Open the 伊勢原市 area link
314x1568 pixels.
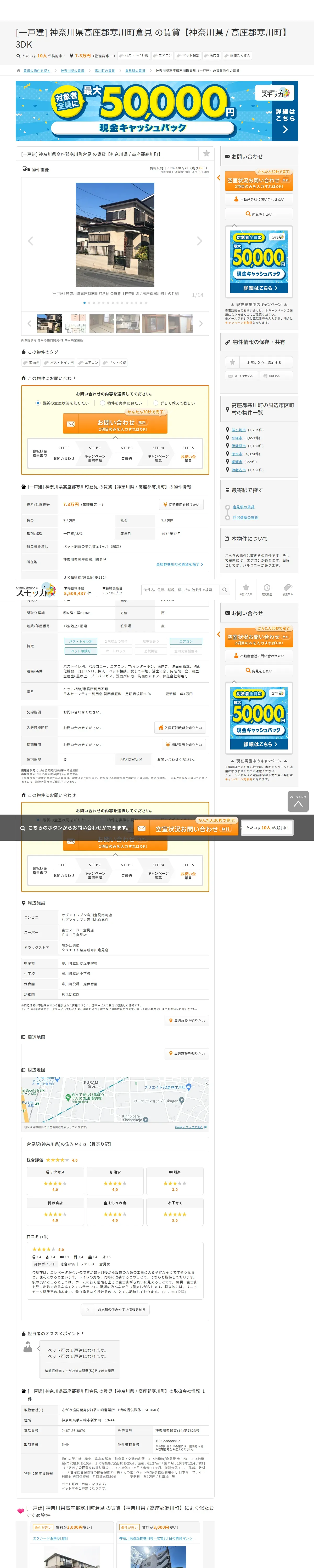pos(238,446)
